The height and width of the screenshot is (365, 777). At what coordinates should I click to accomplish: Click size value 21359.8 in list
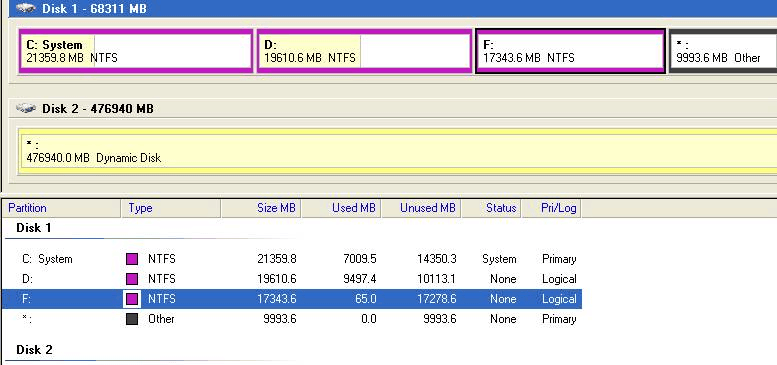coord(277,259)
